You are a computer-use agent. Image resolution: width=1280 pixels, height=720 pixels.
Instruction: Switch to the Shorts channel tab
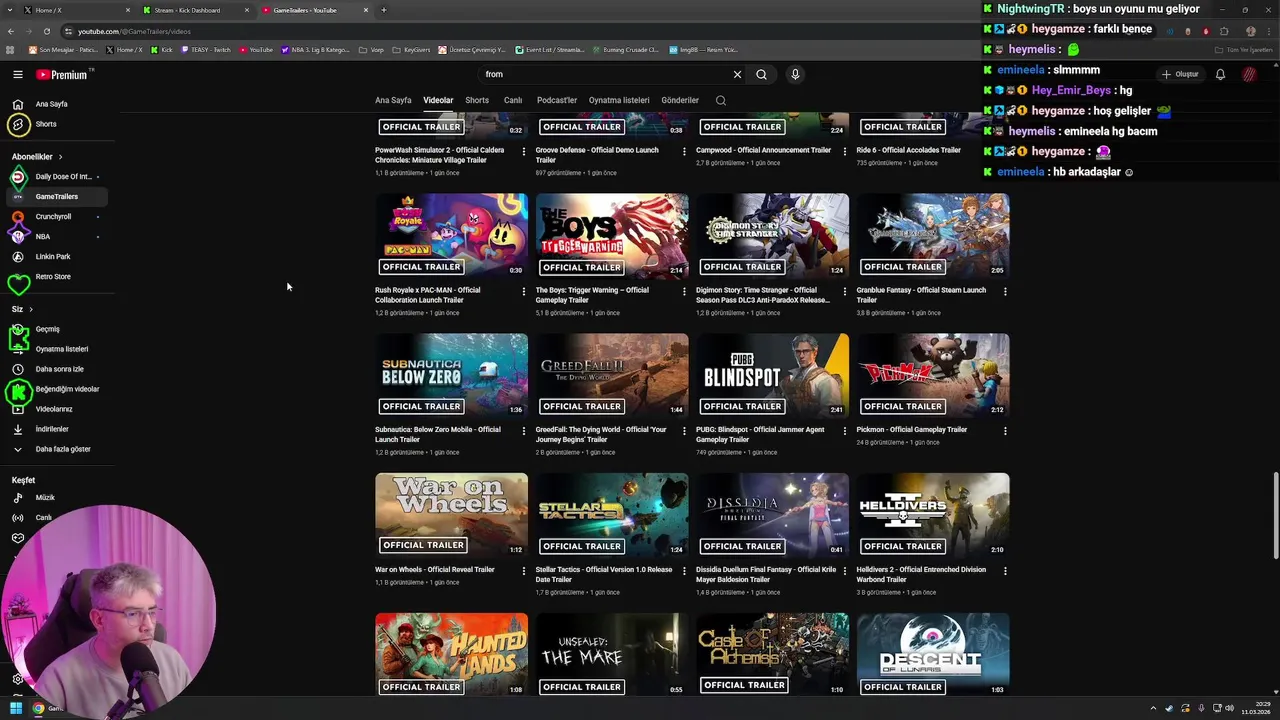point(477,100)
